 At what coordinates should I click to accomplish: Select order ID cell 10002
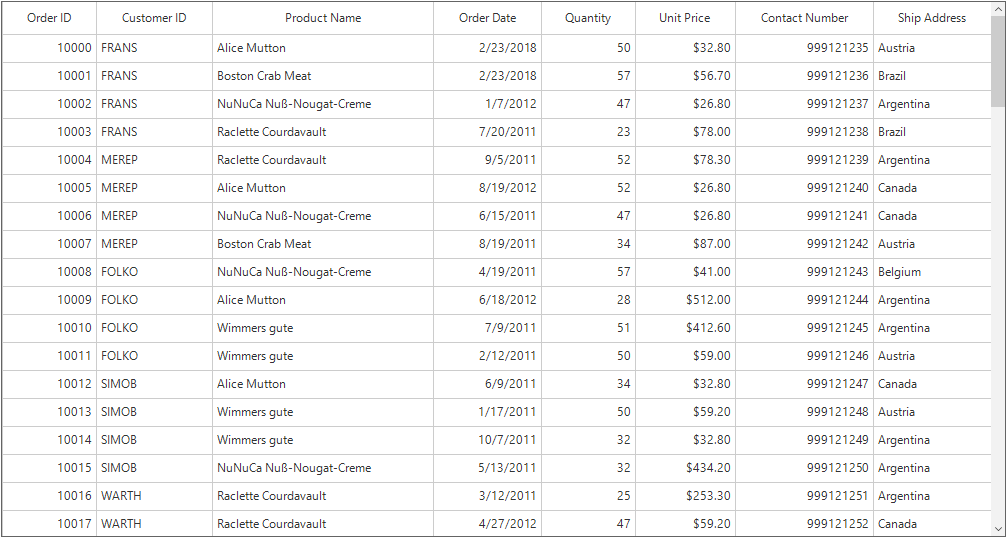tap(49, 104)
